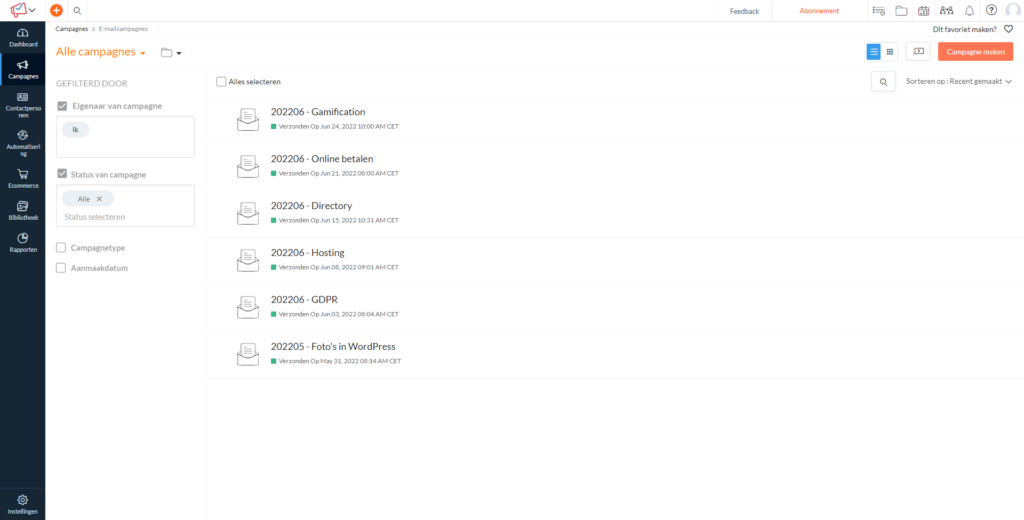Click the Ik owner chip

[75, 130]
